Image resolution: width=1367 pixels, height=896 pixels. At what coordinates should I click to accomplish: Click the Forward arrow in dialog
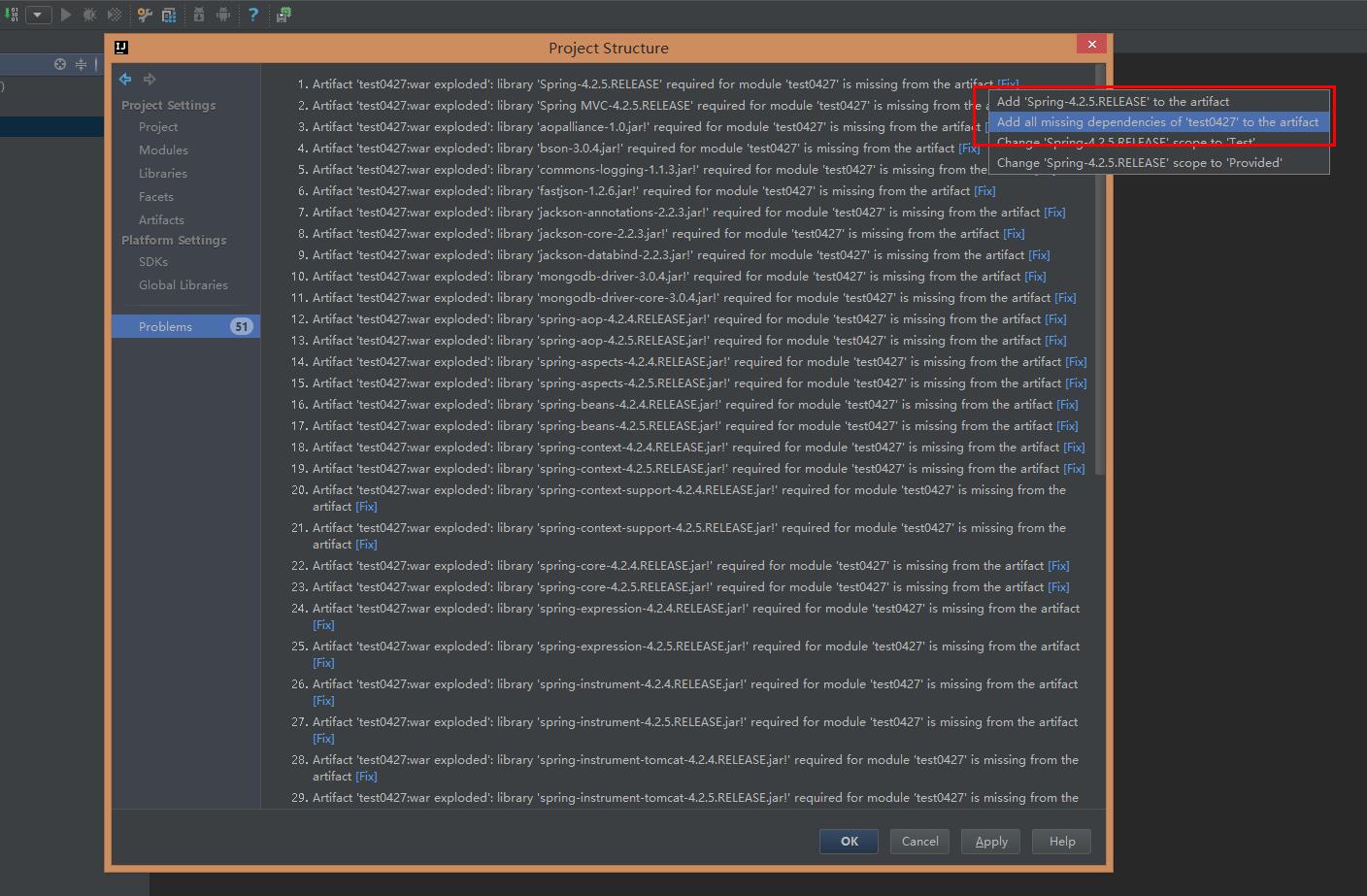pyautogui.click(x=150, y=80)
